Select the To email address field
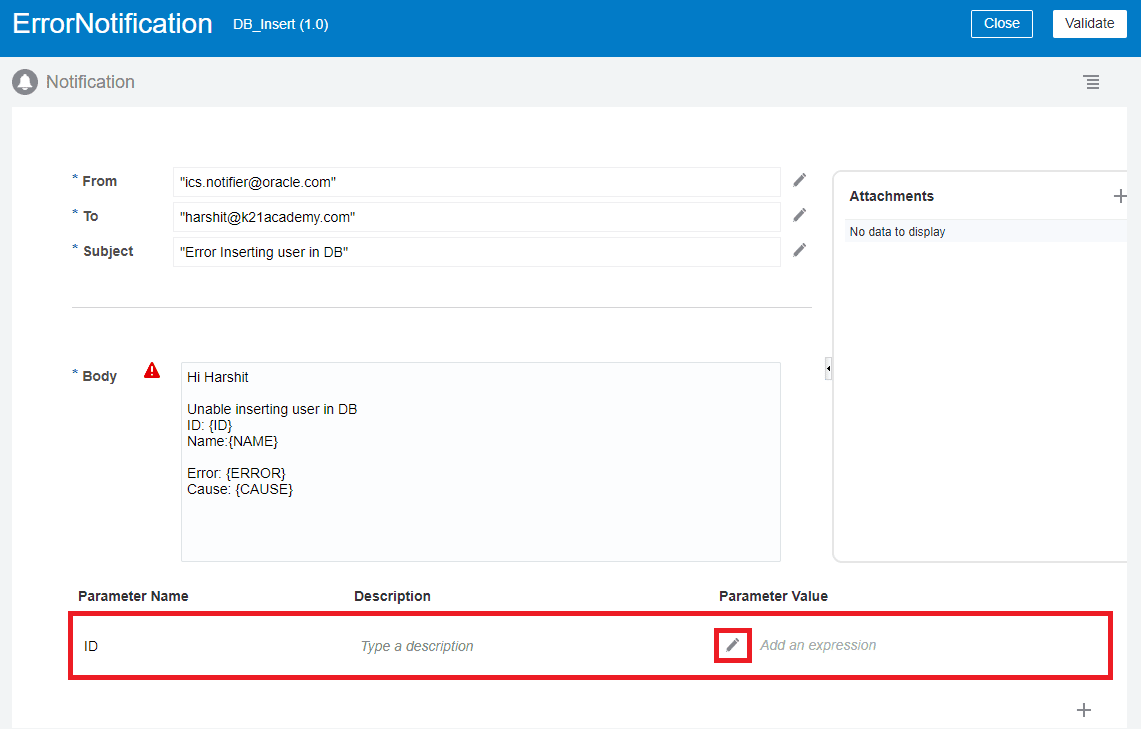The image size is (1141, 729). click(x=476, y=217)
